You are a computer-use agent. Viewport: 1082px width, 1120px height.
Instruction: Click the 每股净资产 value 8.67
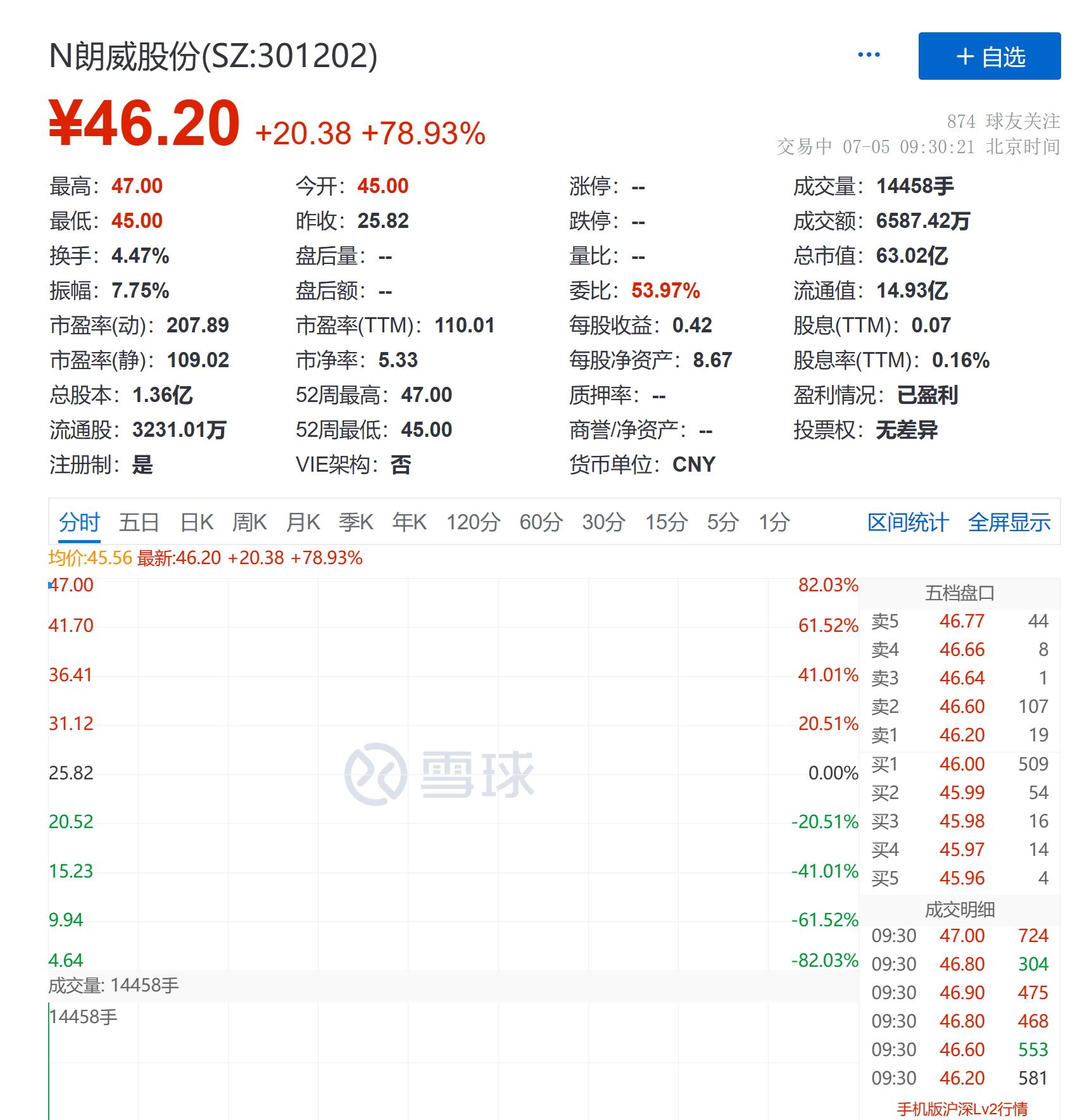click(713, 360)
